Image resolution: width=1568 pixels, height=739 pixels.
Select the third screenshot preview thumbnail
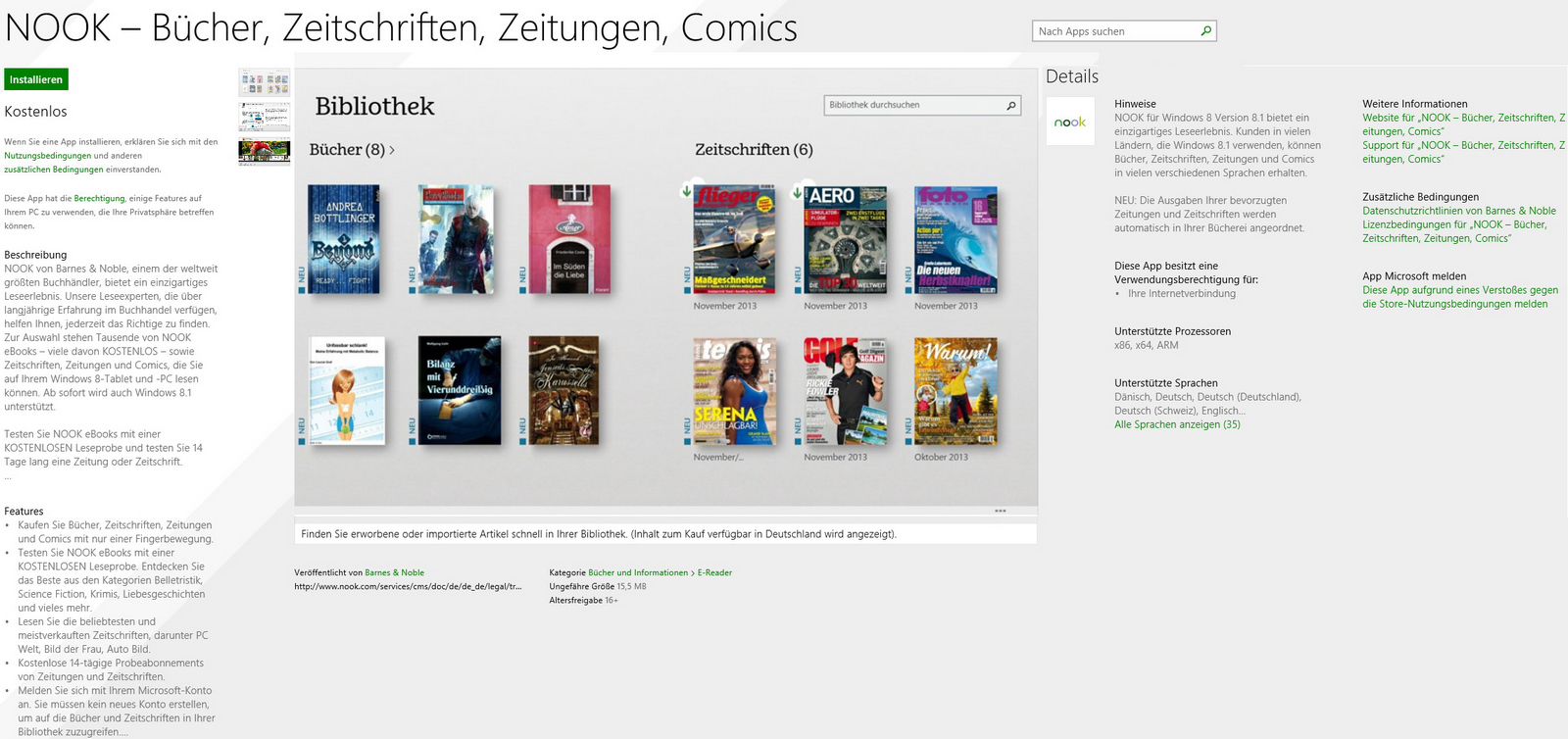click(264, 151)
